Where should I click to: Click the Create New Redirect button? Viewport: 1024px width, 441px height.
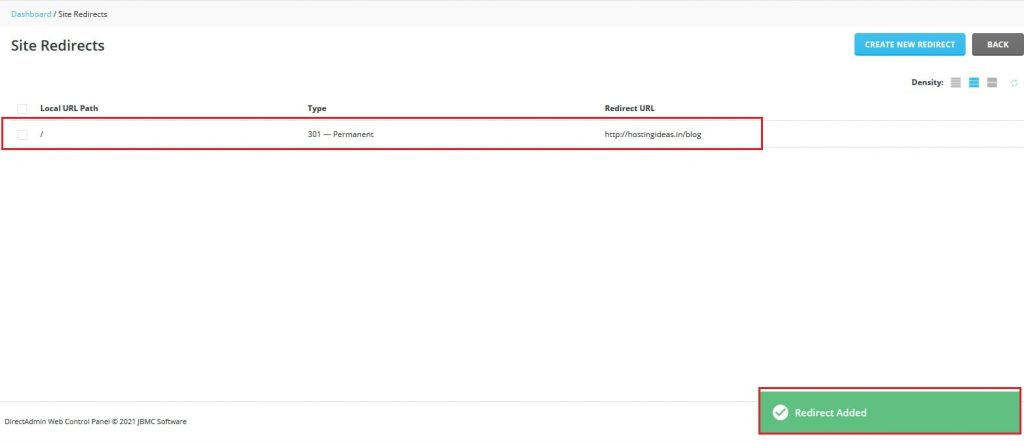[910, 44]
